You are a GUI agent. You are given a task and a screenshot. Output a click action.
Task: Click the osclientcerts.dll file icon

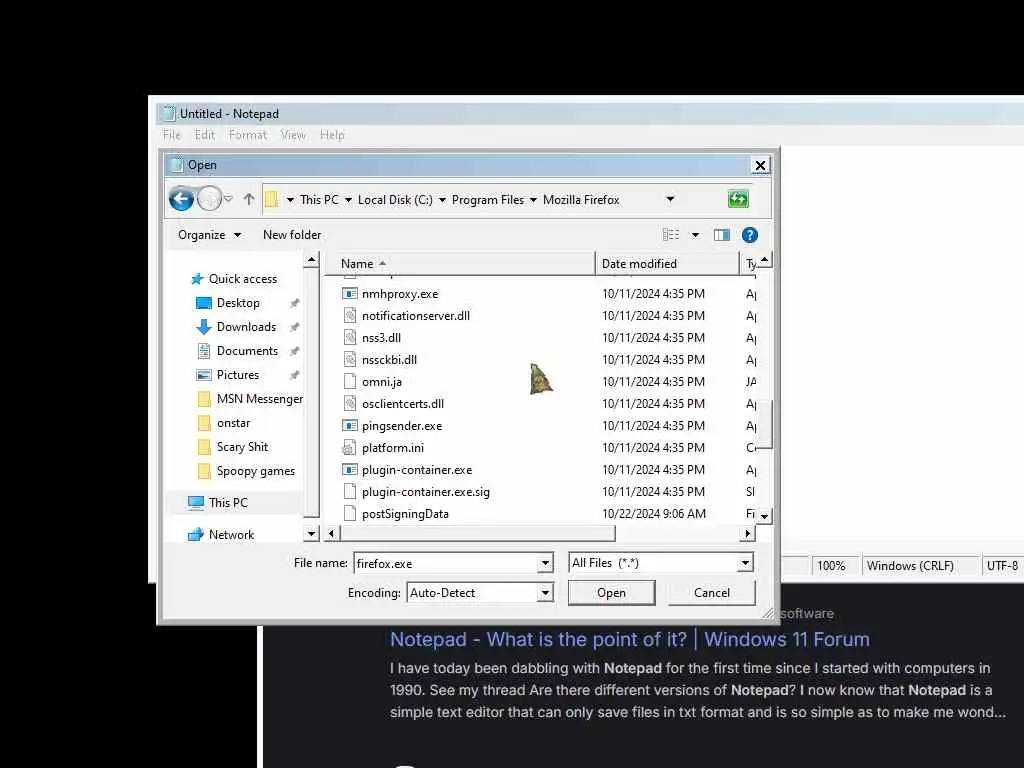pyautogui.click(x=350, y=404)
